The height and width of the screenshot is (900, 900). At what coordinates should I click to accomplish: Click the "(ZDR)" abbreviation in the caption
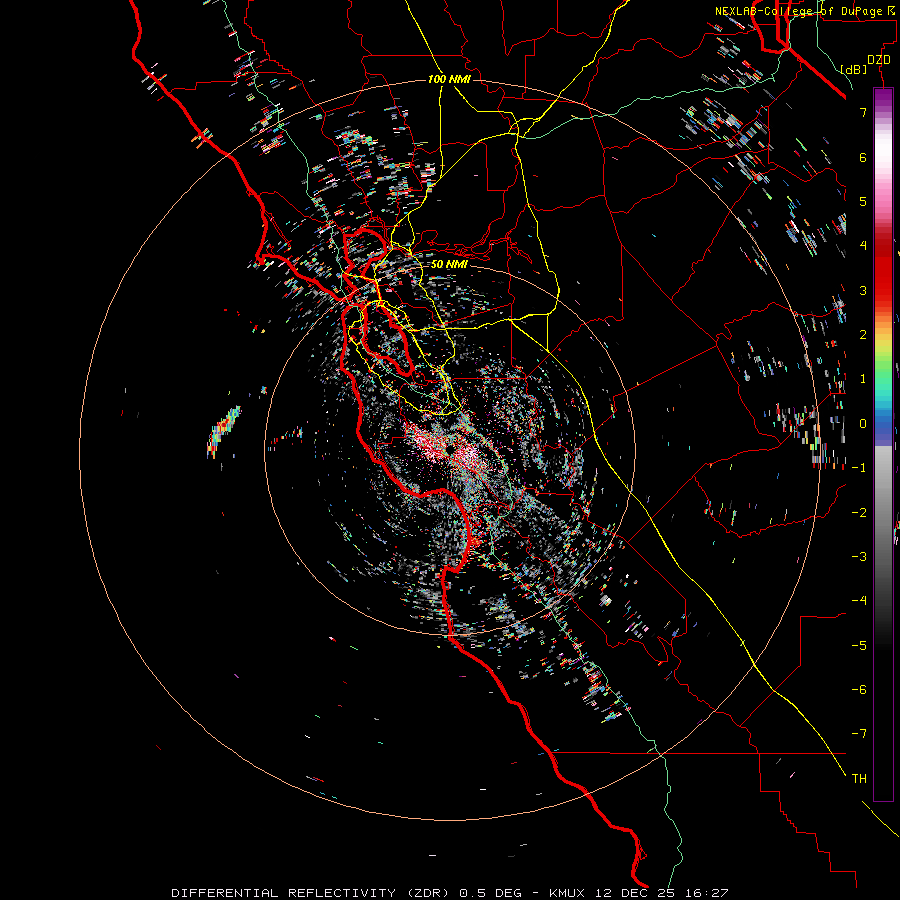tap(428, 893)
